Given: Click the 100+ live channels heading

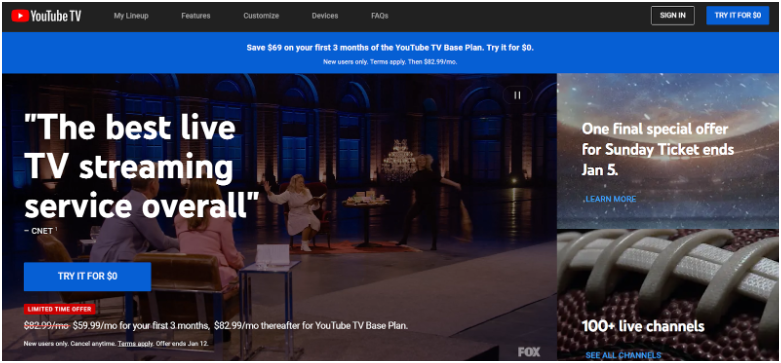Looking at the screenshot, I should tap(643, 327).
